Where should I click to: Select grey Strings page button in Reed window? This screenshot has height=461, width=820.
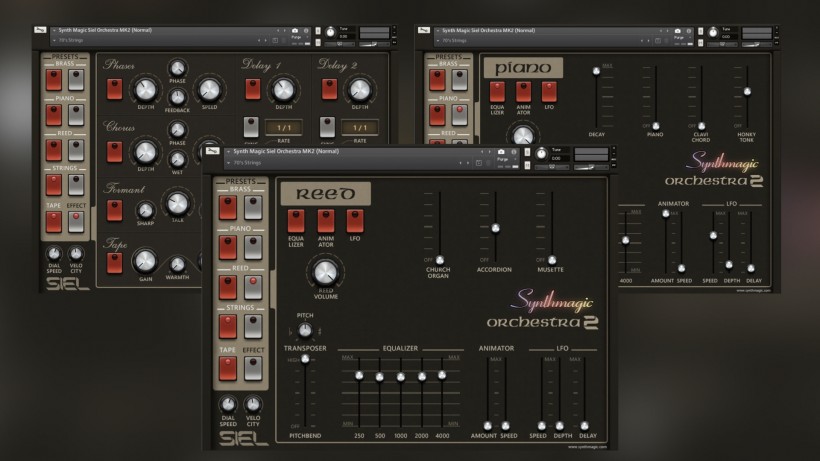253,326
